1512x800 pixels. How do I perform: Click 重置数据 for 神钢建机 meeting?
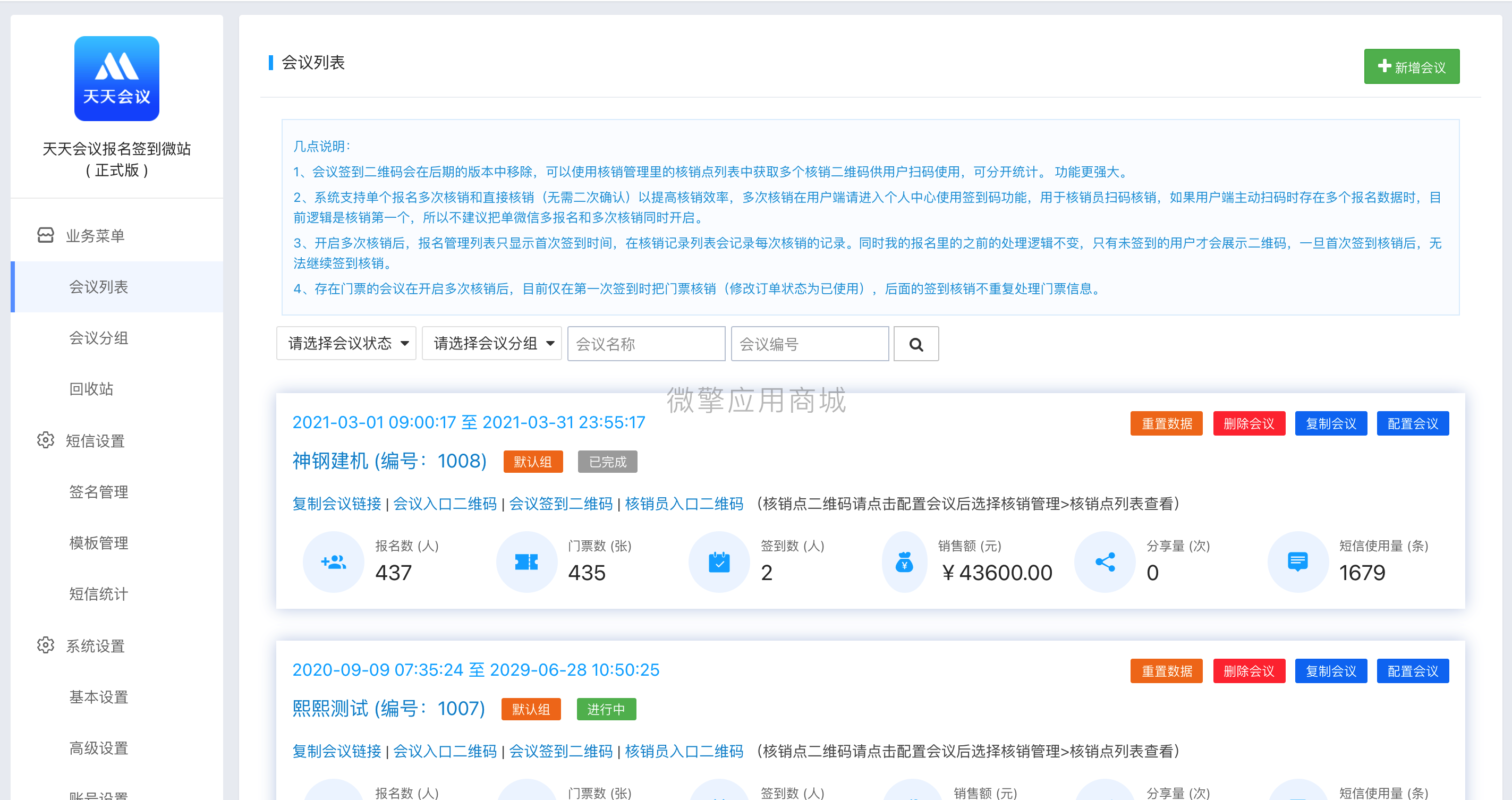tap(1166, 424)
